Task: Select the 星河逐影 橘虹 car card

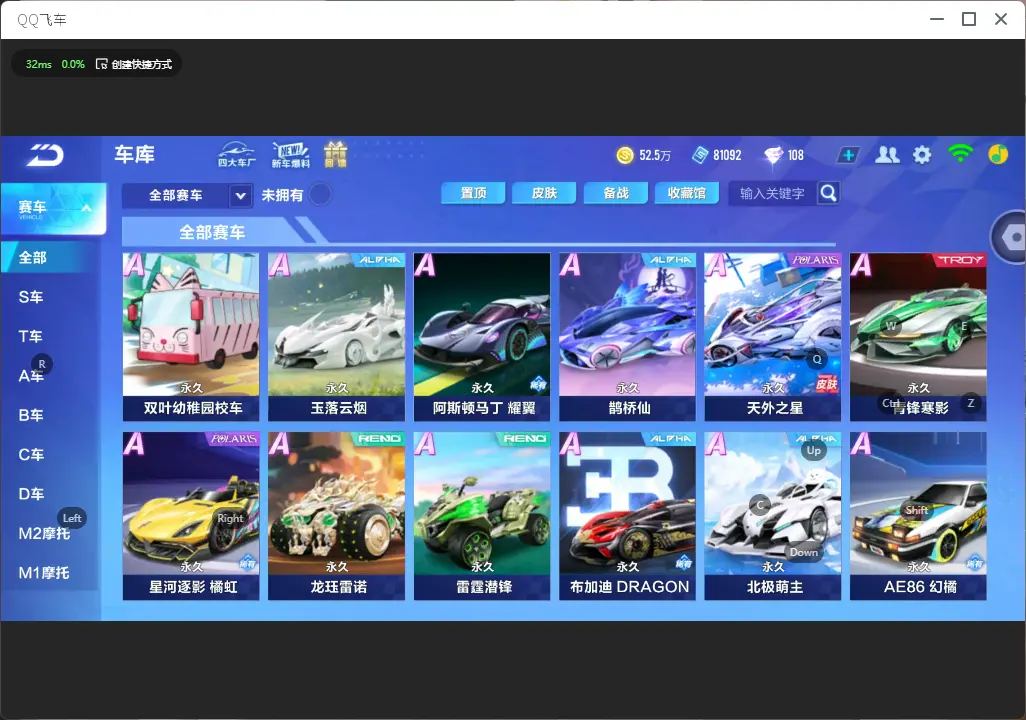Action: (x=191, y=516)
